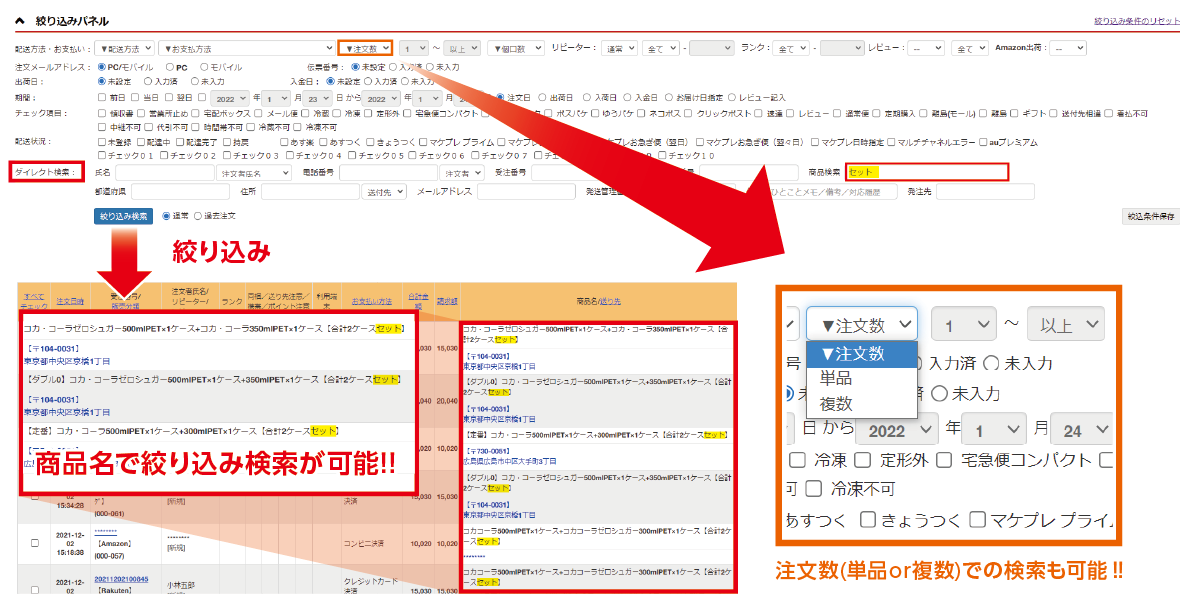Select the お届け日指定 period radio

point(669,98)
